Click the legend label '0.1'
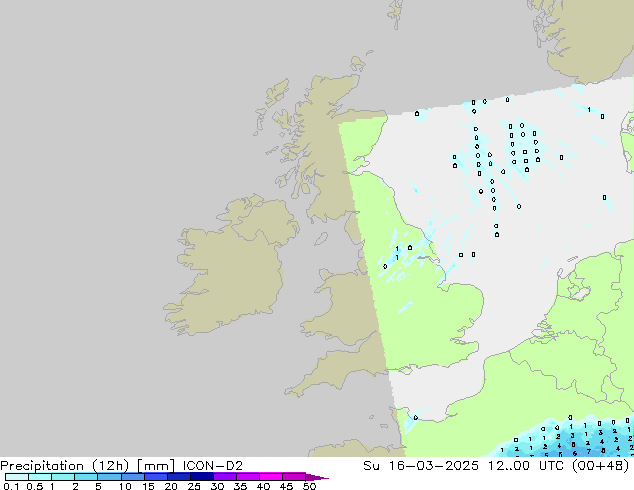This screenshot has height=490, width=634. (x=11, y=486)
